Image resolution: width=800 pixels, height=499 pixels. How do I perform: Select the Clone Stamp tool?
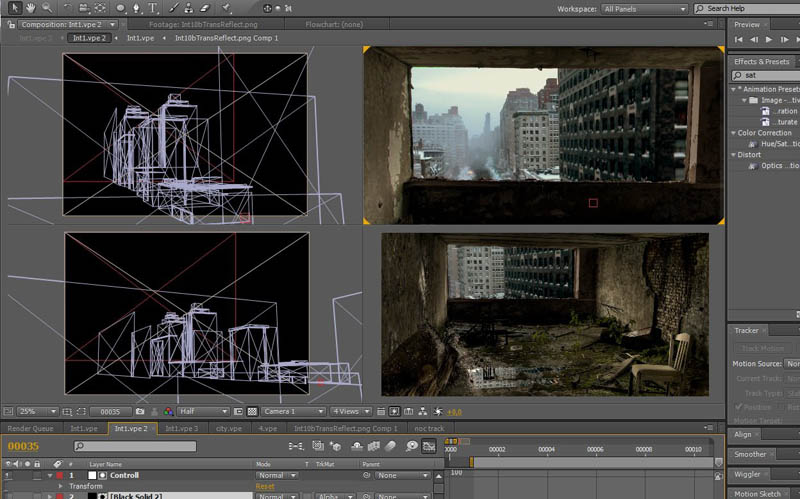pos(189,8)
